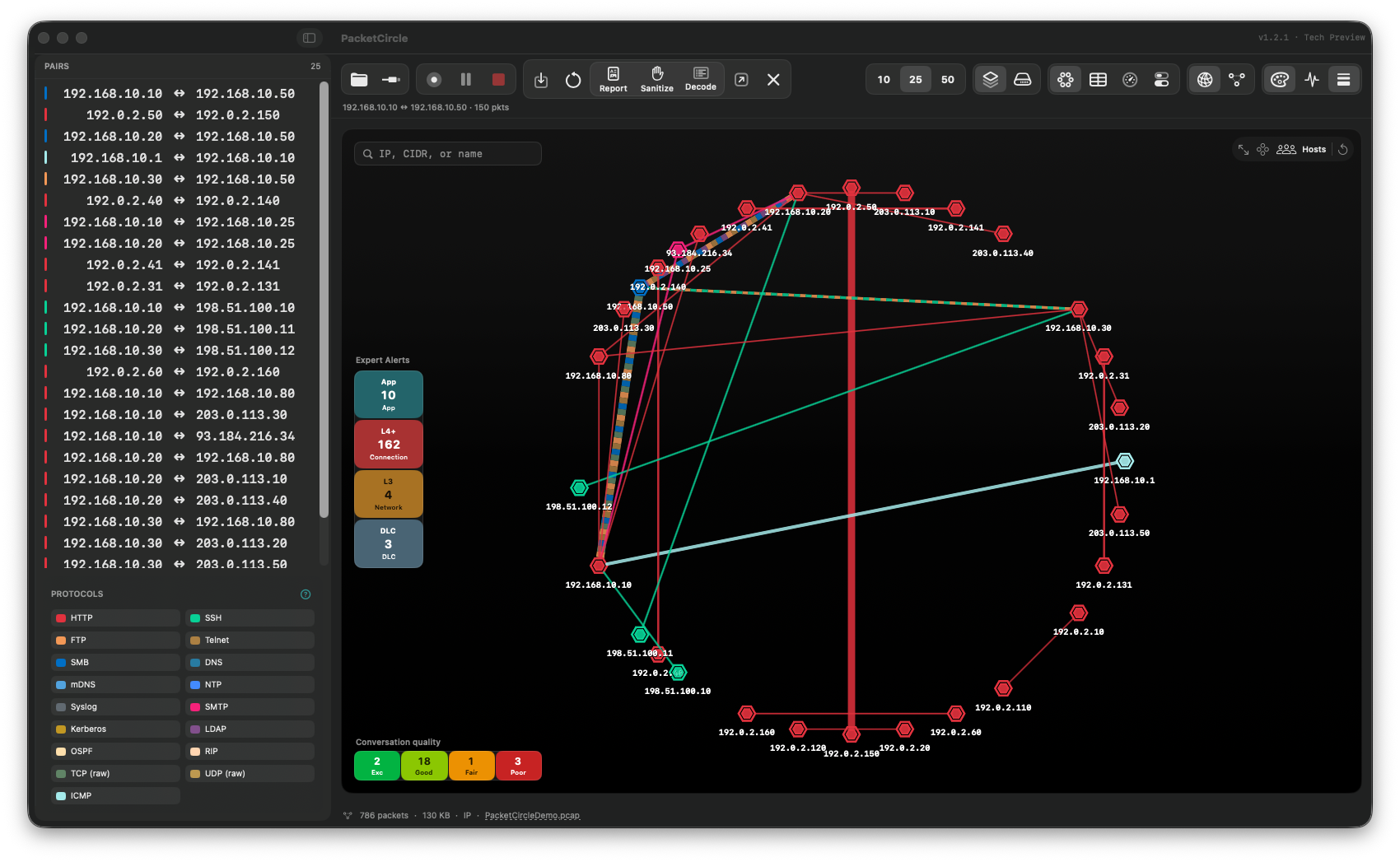Click the export arrow-in-square icon
This screenshot has height=862, width=1400.
(741, 80)
